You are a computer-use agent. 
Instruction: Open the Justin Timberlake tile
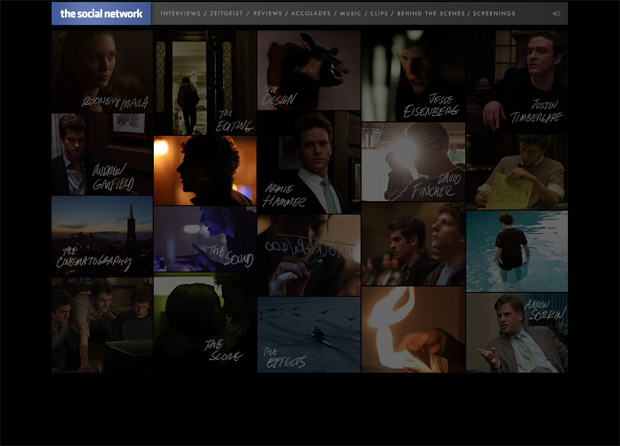(517, 82)
